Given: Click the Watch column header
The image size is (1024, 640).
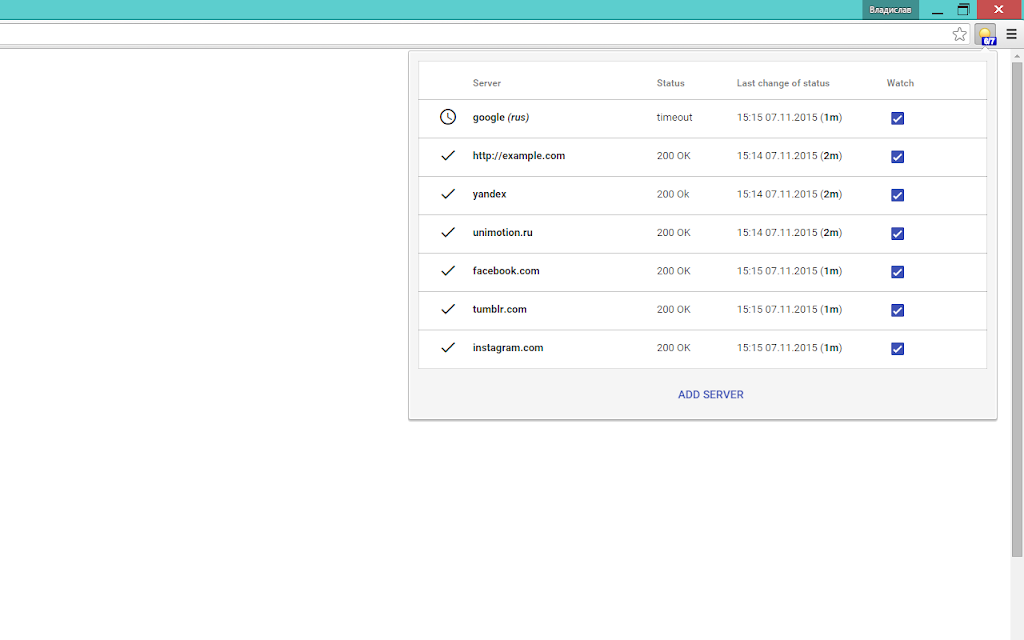Looking at the screenshot, I should [900, 83].
